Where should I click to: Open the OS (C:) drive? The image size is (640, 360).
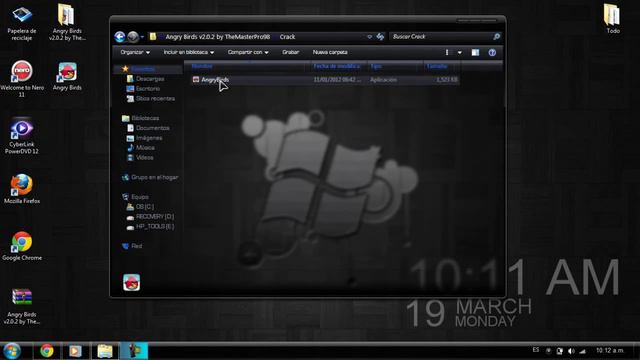(145, 207)
